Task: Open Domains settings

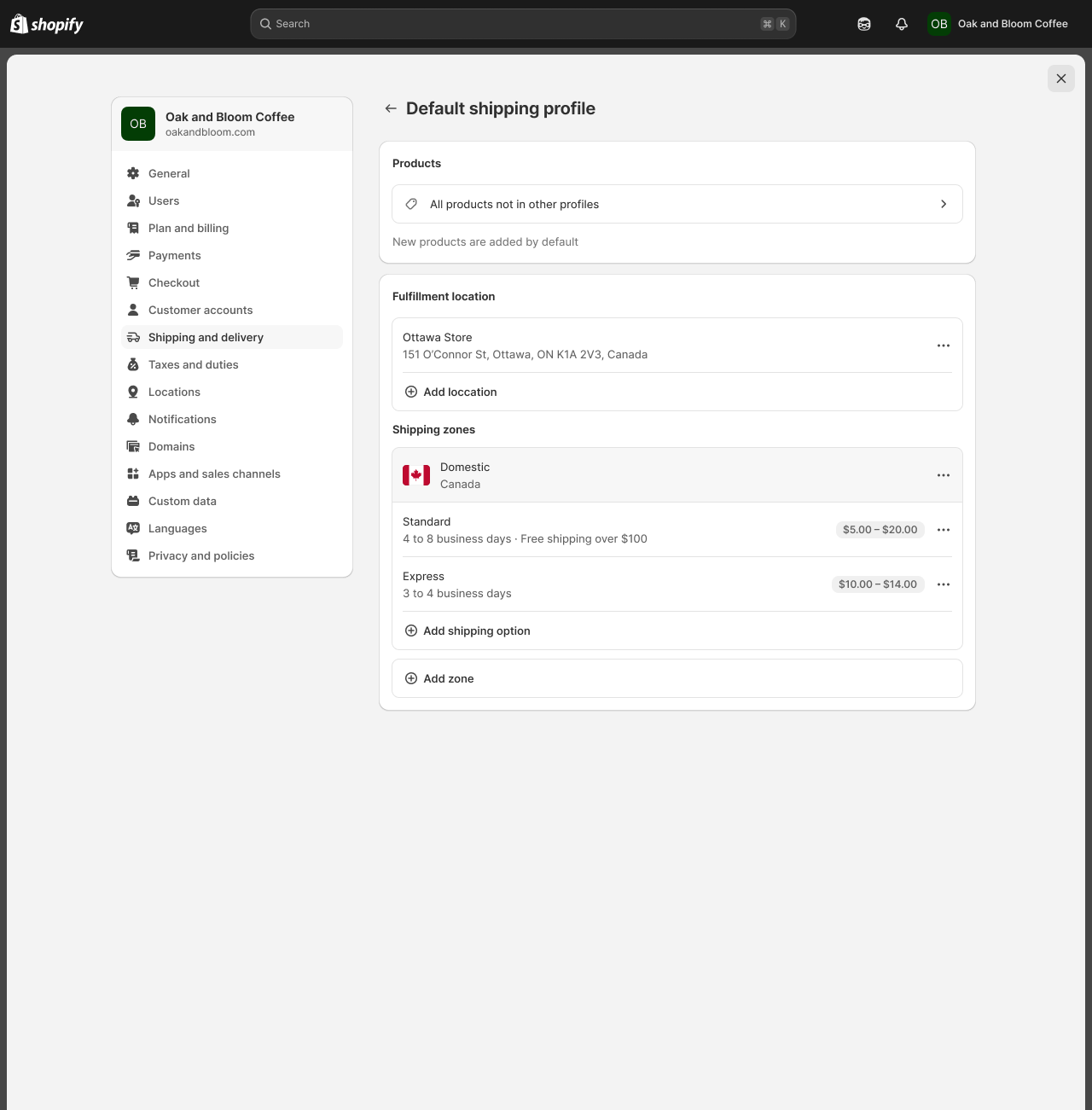Action: (232, 446)
